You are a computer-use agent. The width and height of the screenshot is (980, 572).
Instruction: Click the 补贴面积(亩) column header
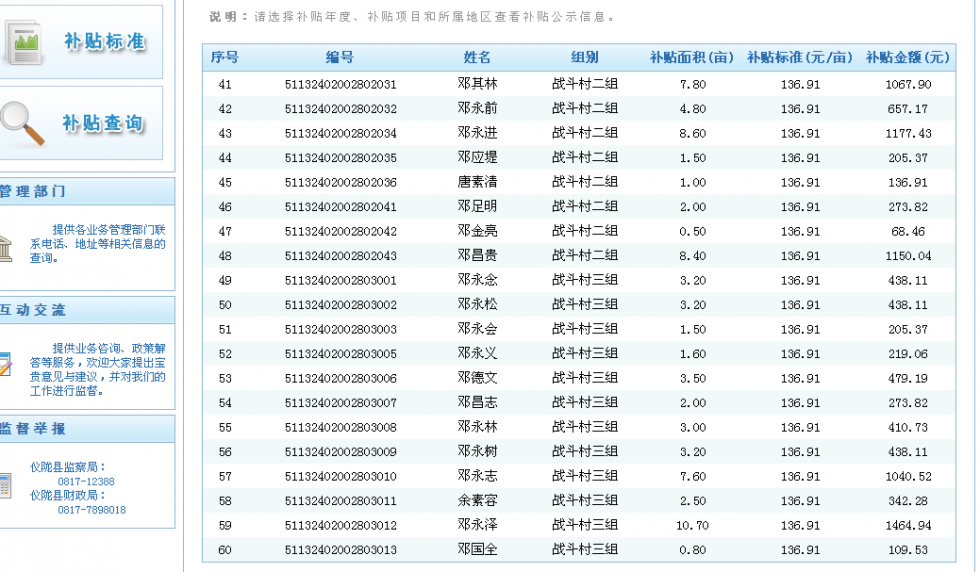point(692,58)
